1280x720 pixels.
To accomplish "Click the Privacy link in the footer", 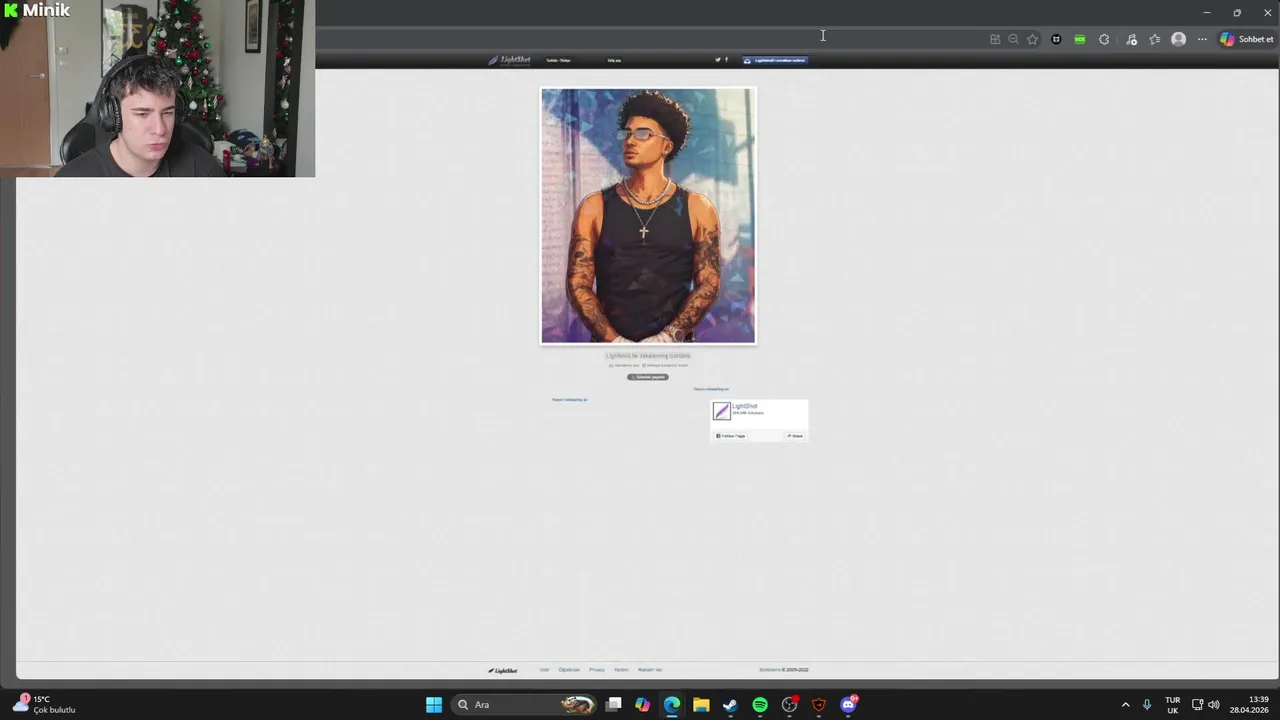I will (597, 670).
